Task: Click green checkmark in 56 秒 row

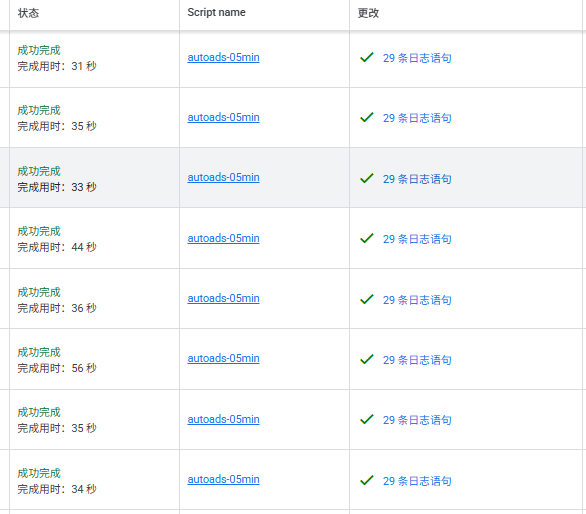Action: coord(367,359)
